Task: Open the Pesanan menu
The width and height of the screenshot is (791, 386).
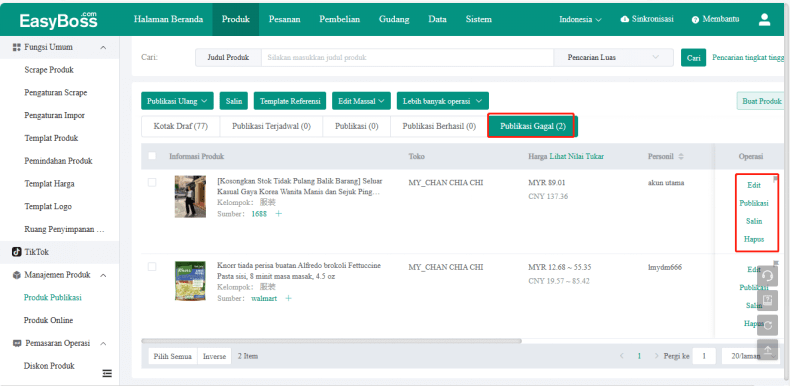Action: click(x=285, y=19)
